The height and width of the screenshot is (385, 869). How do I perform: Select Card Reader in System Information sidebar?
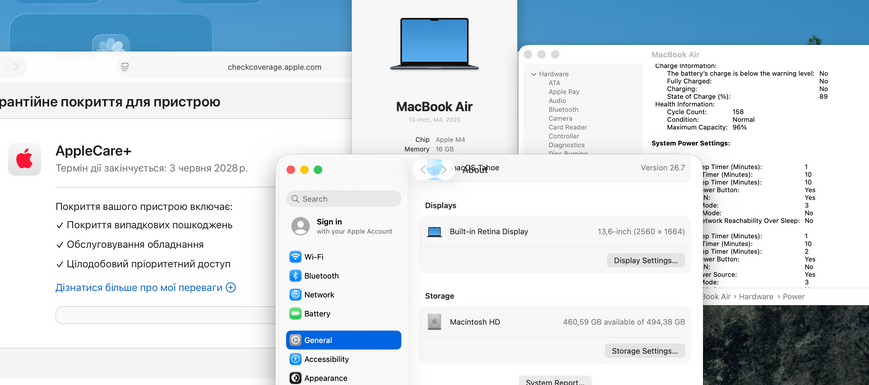pos(568,127)
